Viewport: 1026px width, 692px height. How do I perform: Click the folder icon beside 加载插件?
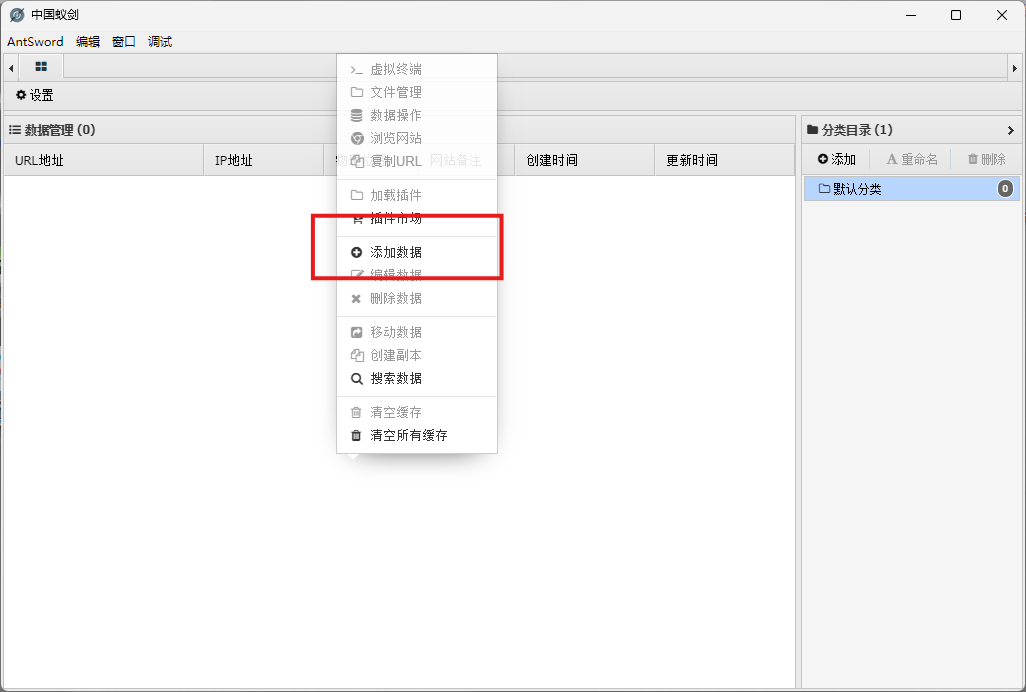(357, 195)
